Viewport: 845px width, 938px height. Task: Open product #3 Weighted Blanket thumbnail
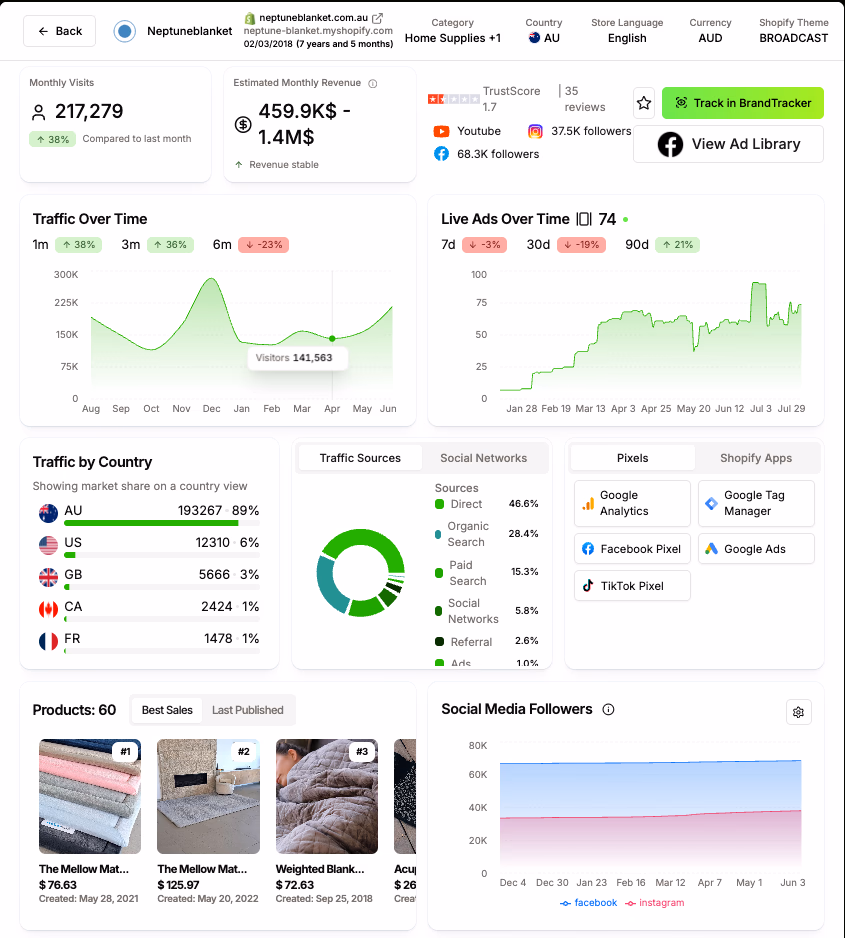tap(327, 796)
